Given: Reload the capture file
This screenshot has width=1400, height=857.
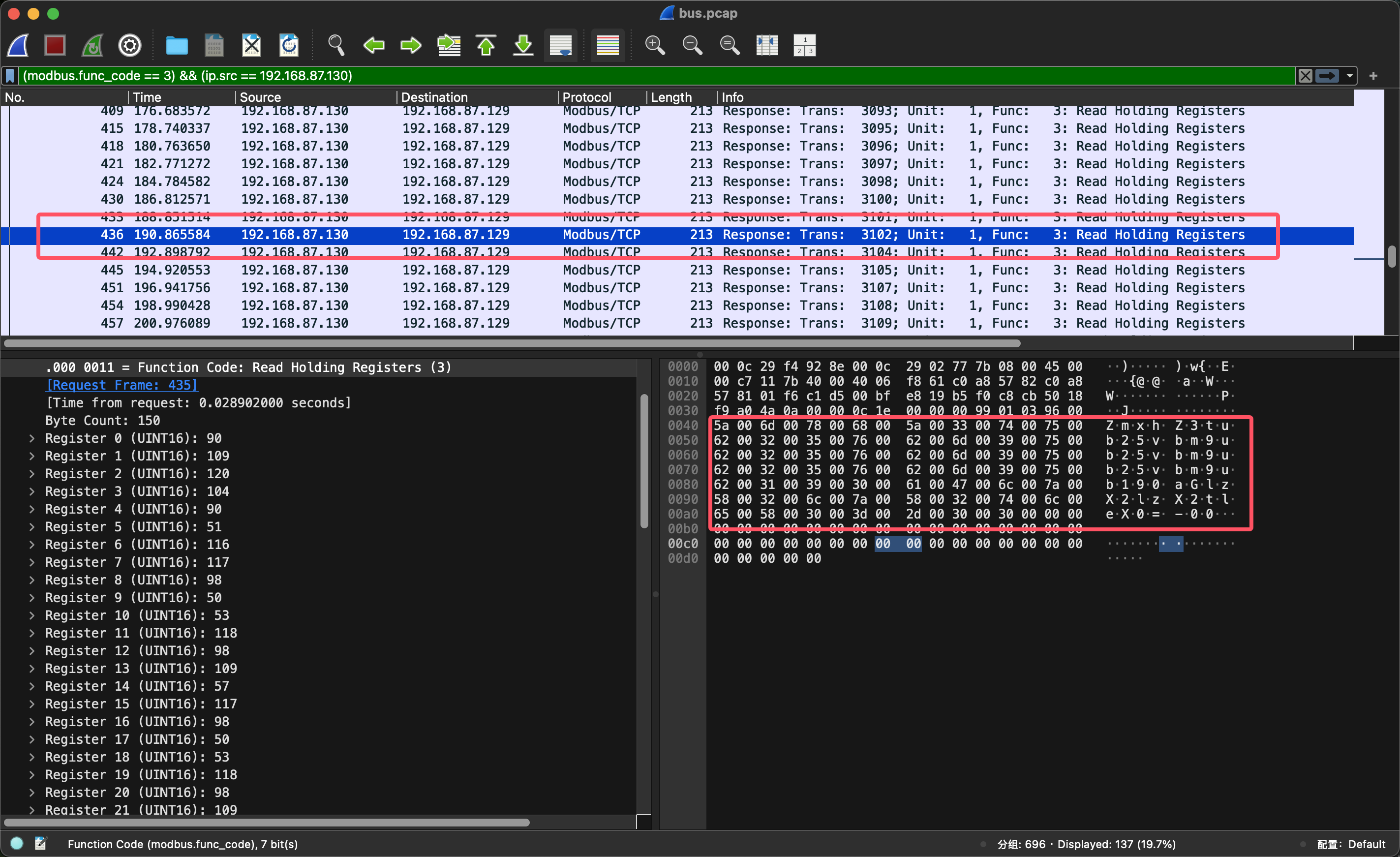Looking at the screenshot, I should pos(289,45).
